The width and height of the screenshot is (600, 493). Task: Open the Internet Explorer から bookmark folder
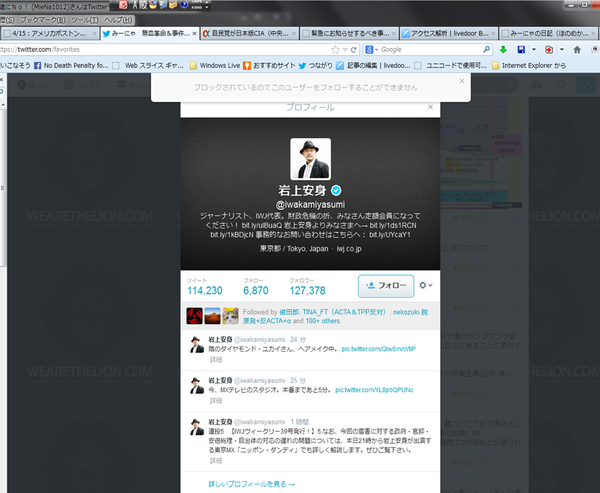(x=529, y=65)
